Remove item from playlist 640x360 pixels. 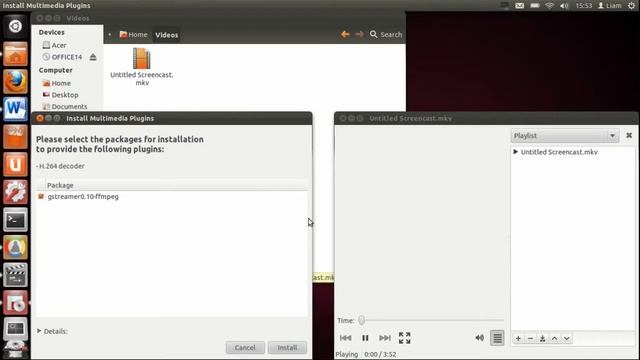(530, 338)
